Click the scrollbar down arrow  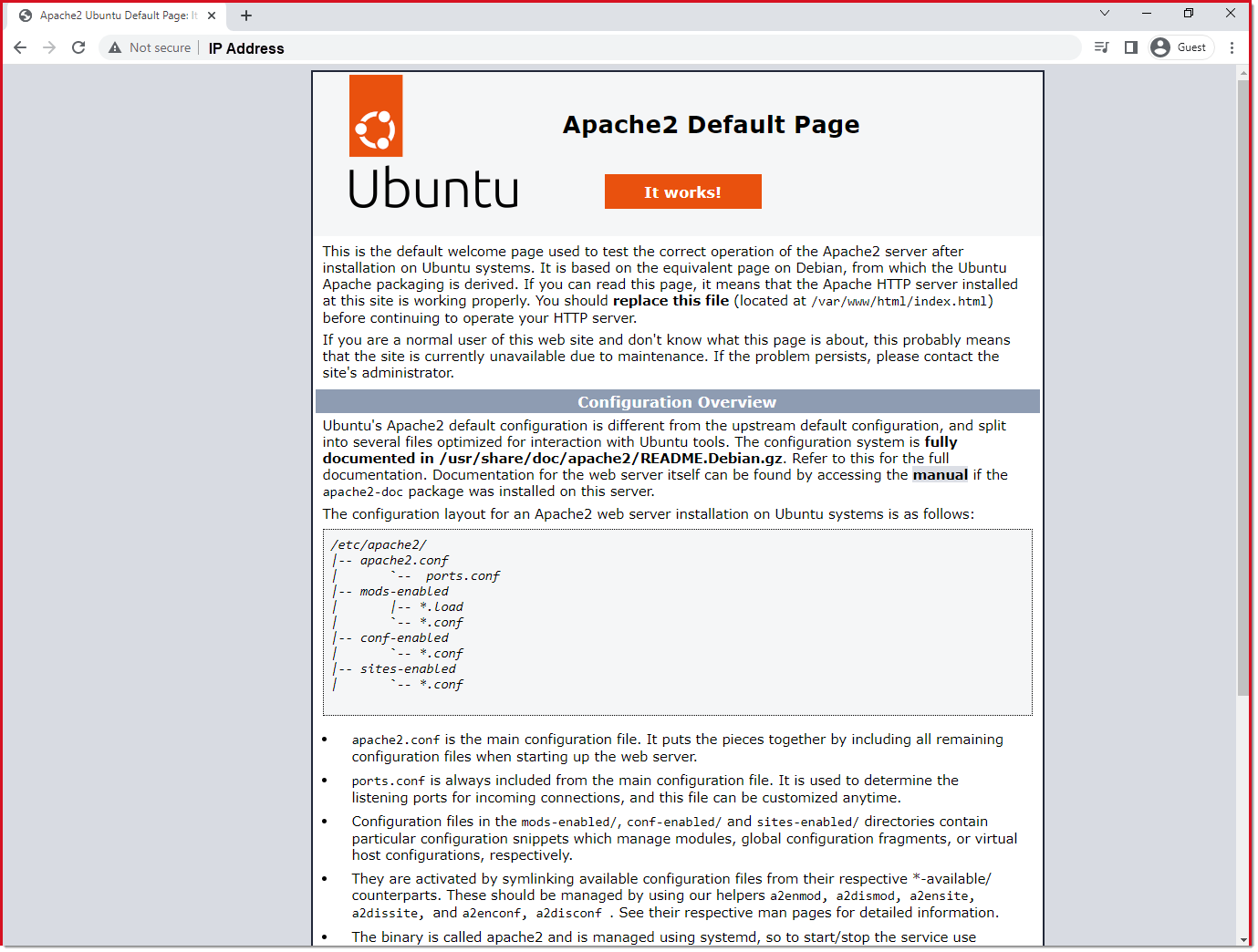(1243, 940)
